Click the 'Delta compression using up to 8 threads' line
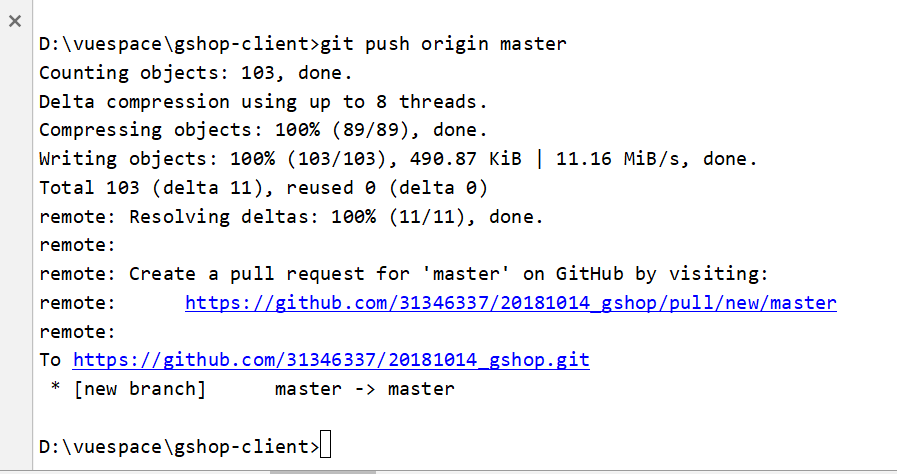The image size is (897, 474). pos(263,102)
